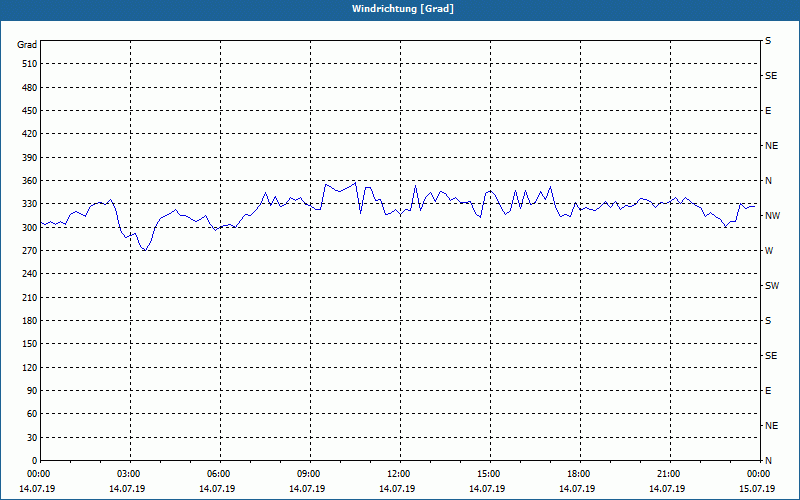Click the 12:00 time label
The width and height of the screenshot is (800, 500).
coord(399,474)
